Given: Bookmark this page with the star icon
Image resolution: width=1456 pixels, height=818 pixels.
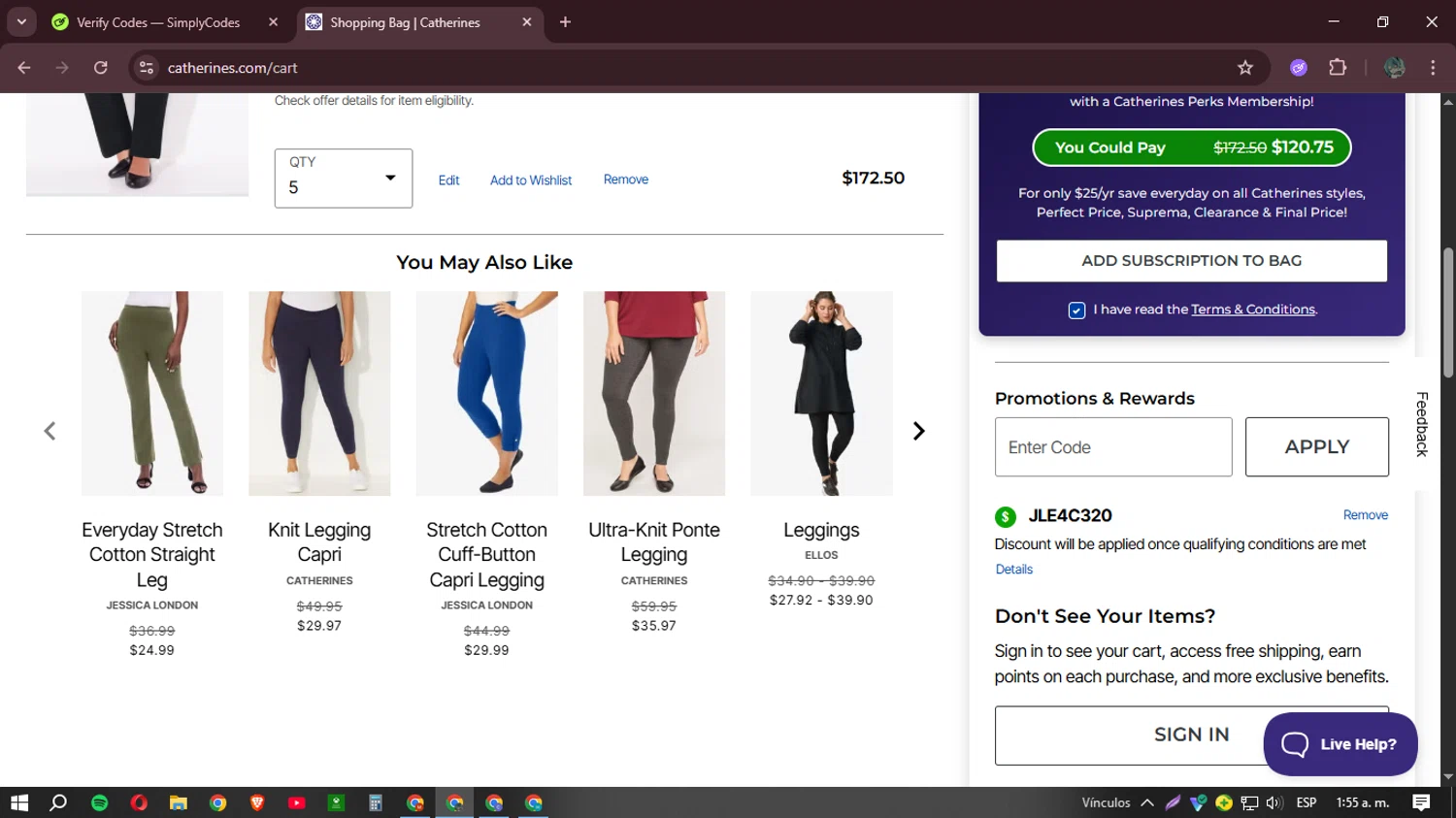Looking at the screenshot, I should tap(1245, 68).
